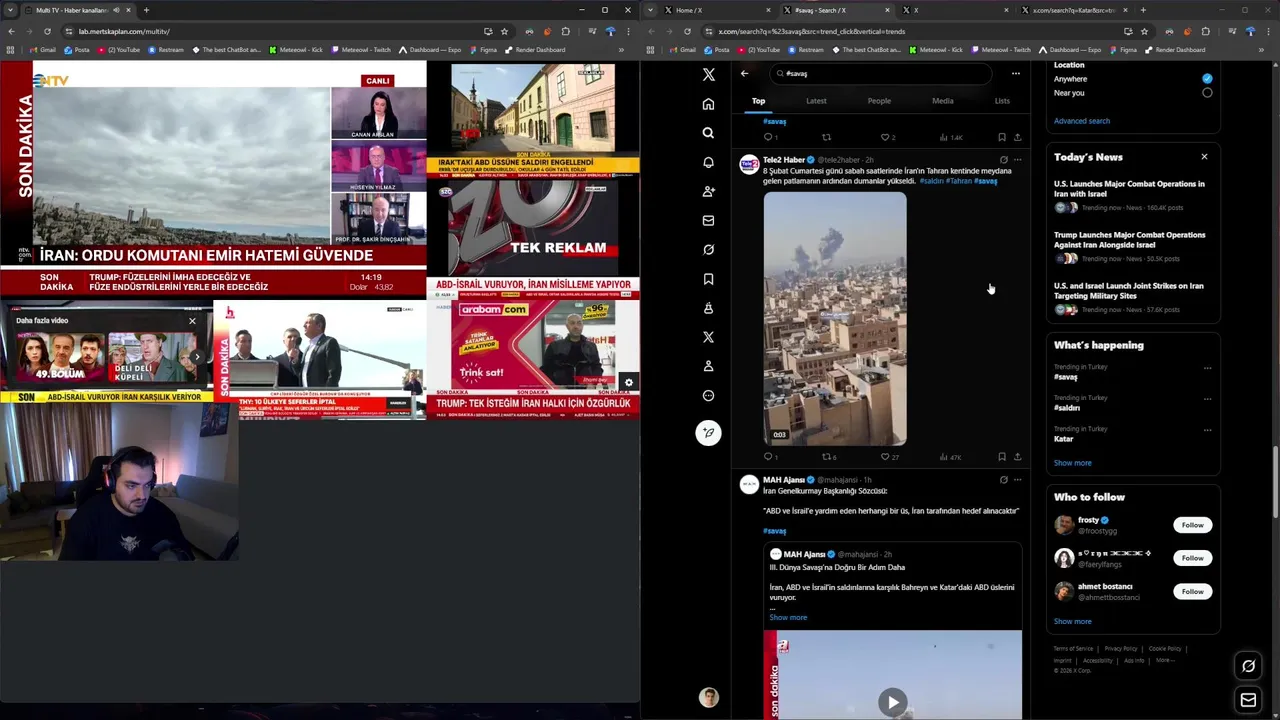
Task: Reload the Multi TV page
Action: (47, 31)
